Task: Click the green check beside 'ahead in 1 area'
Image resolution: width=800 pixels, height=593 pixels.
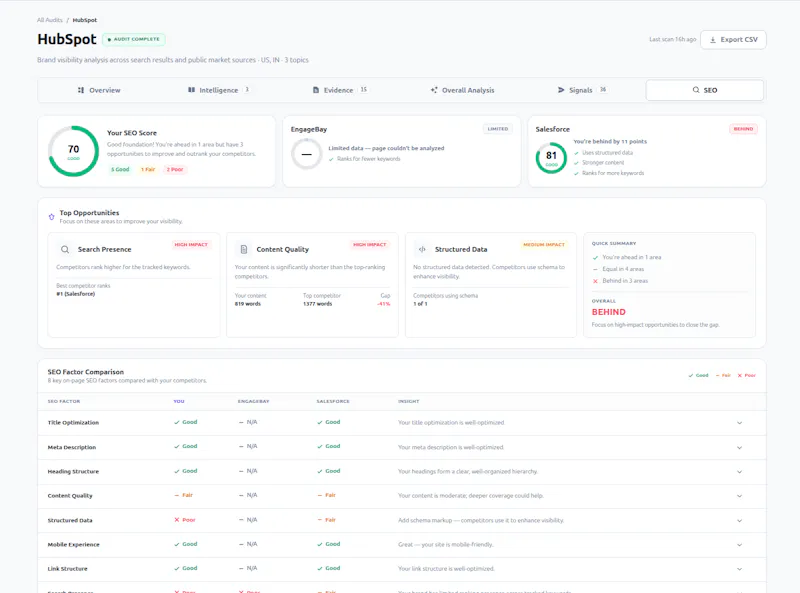Action: click(x=595, y=258)
